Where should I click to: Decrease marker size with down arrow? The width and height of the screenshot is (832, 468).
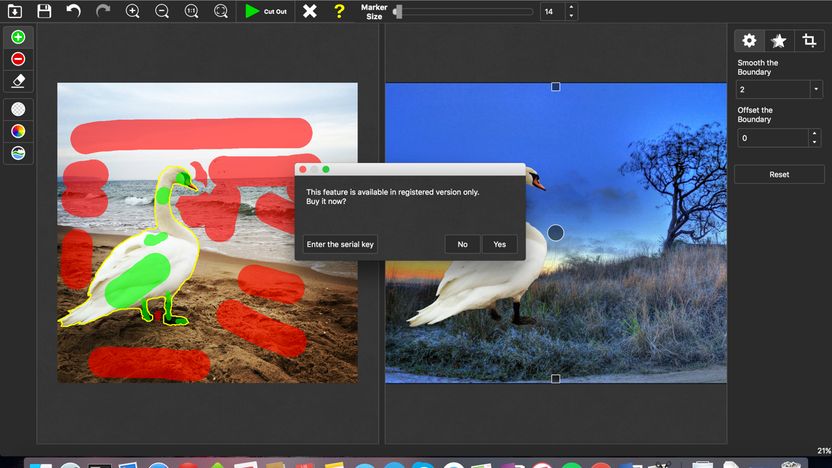click(x=571, y=15)
